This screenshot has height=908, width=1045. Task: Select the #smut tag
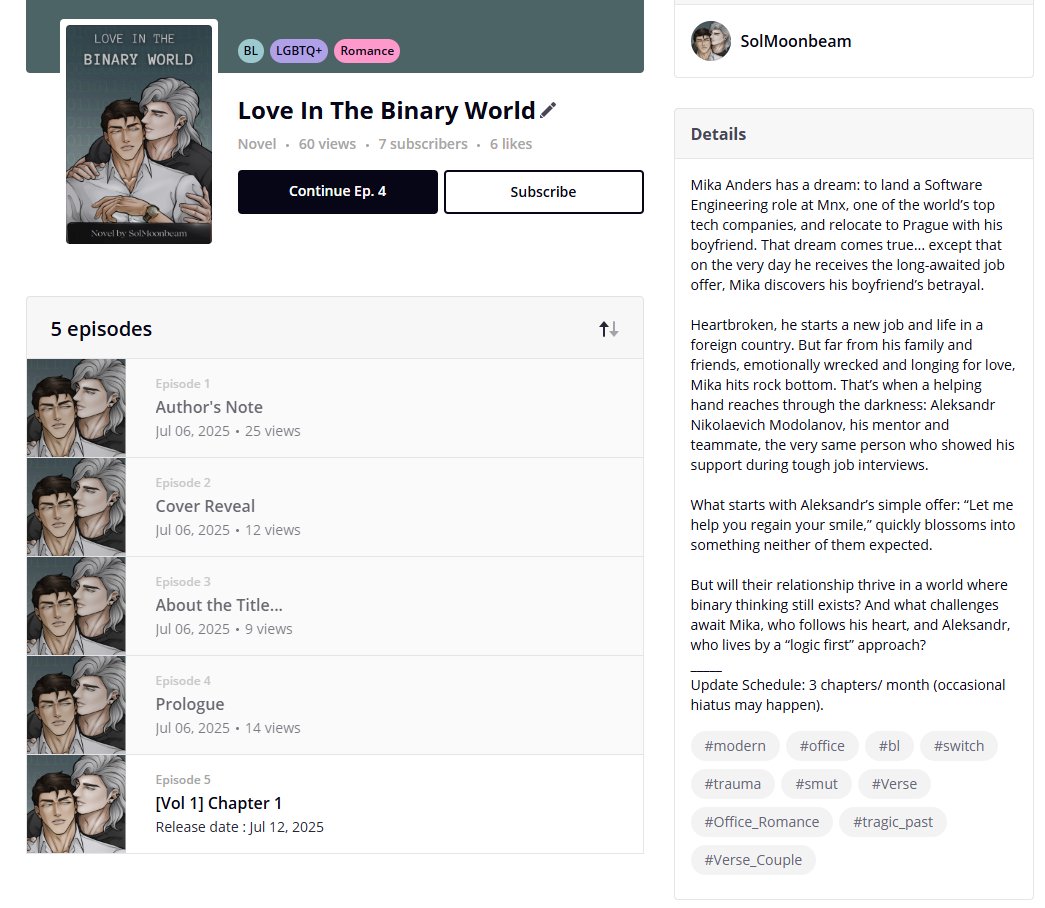coord(816,784)
